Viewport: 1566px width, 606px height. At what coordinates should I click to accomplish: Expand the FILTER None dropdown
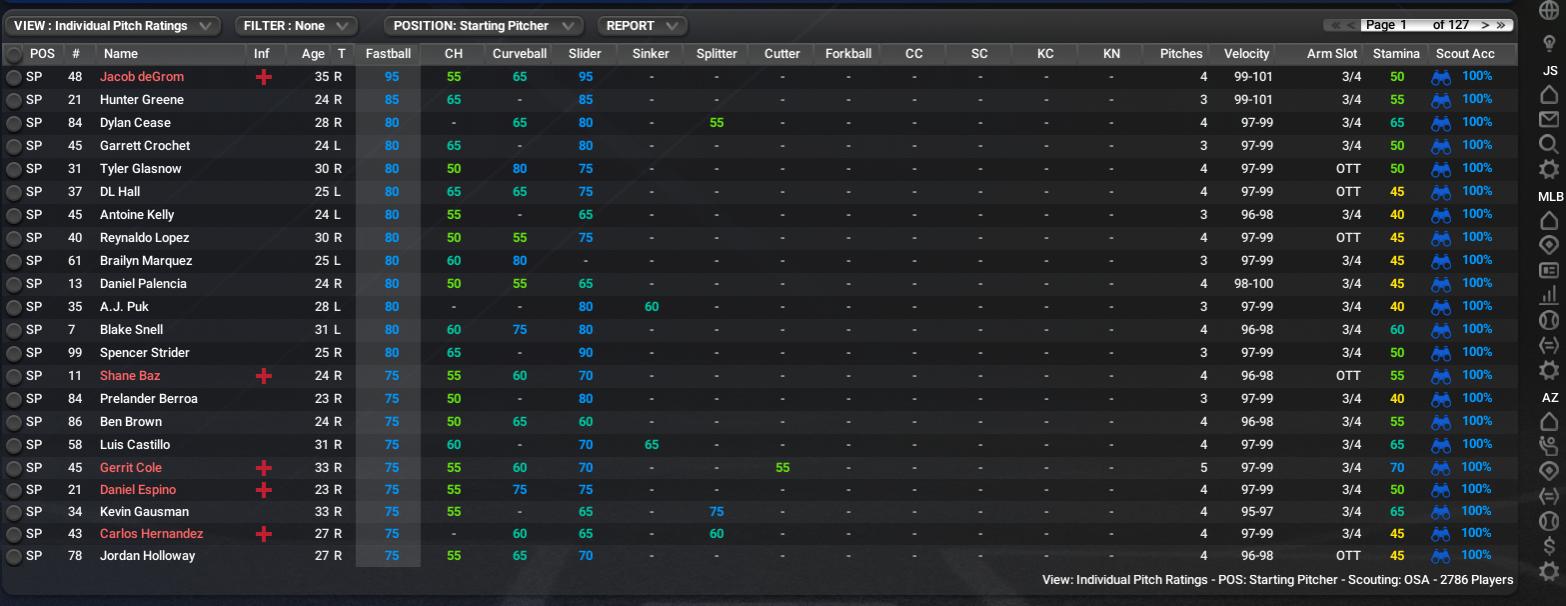click(296, 26)
